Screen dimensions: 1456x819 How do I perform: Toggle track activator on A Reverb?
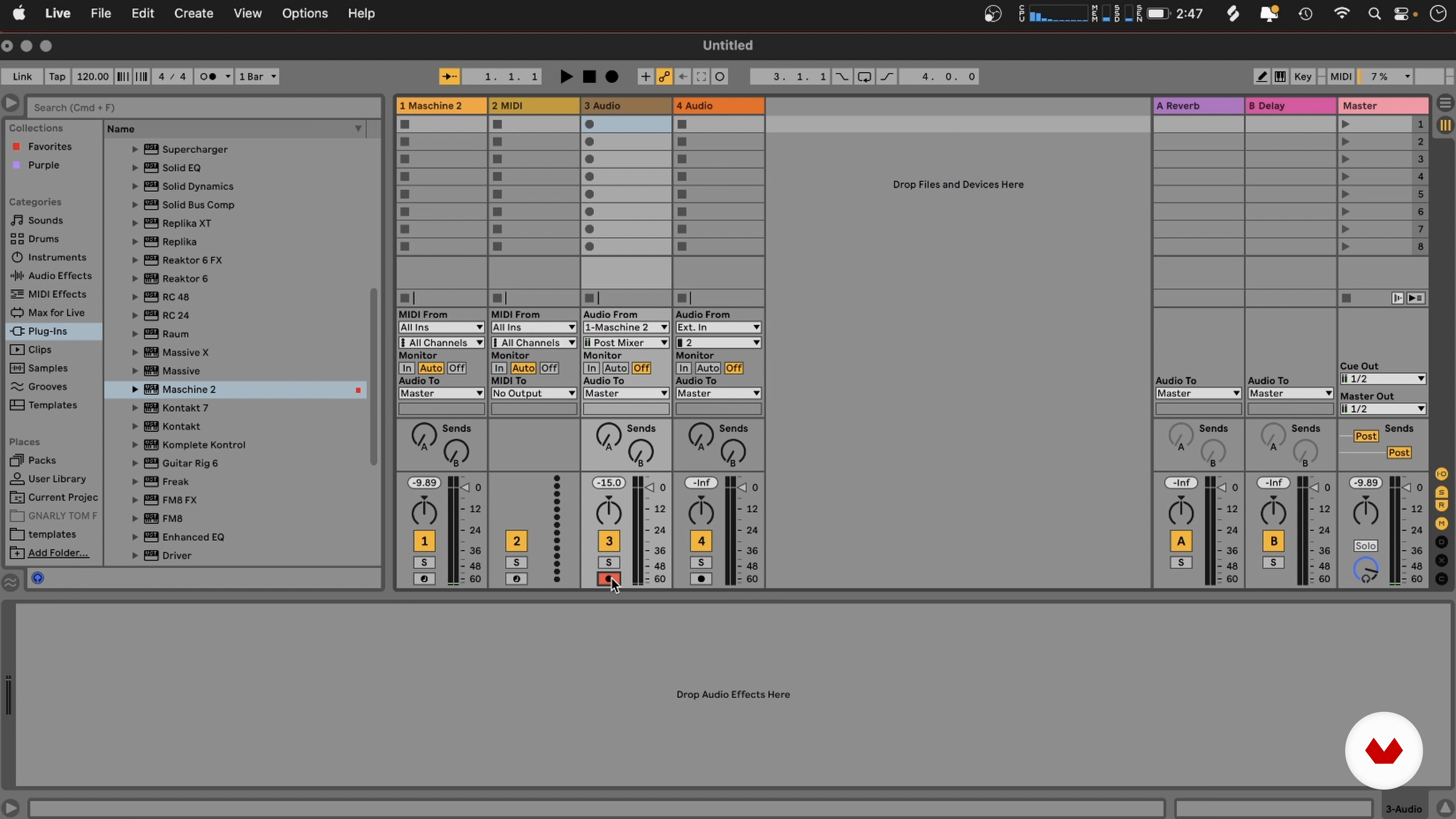pyautogui.click(x=1181, y=541)
